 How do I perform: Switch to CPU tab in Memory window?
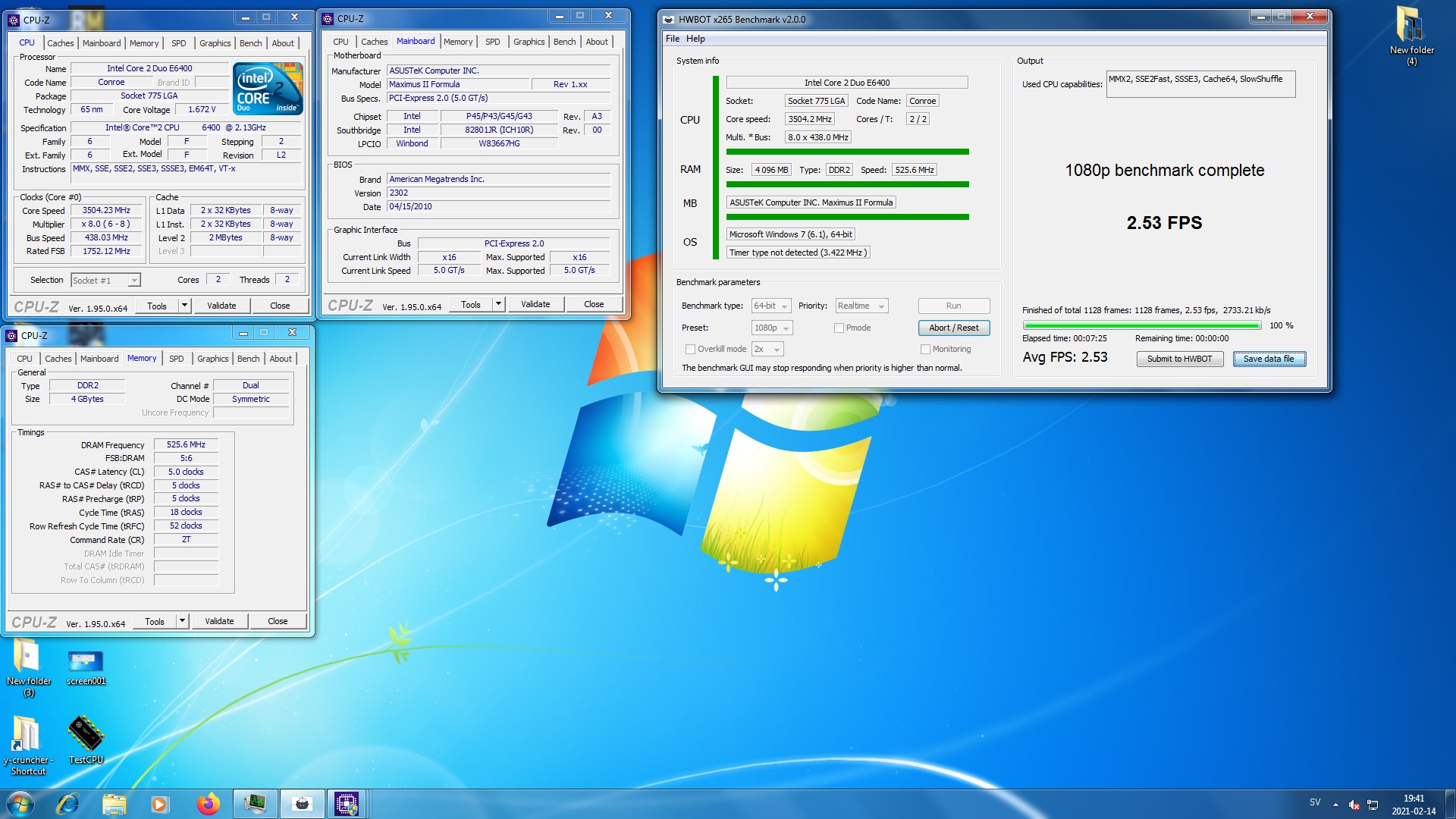tap(24, 359)
